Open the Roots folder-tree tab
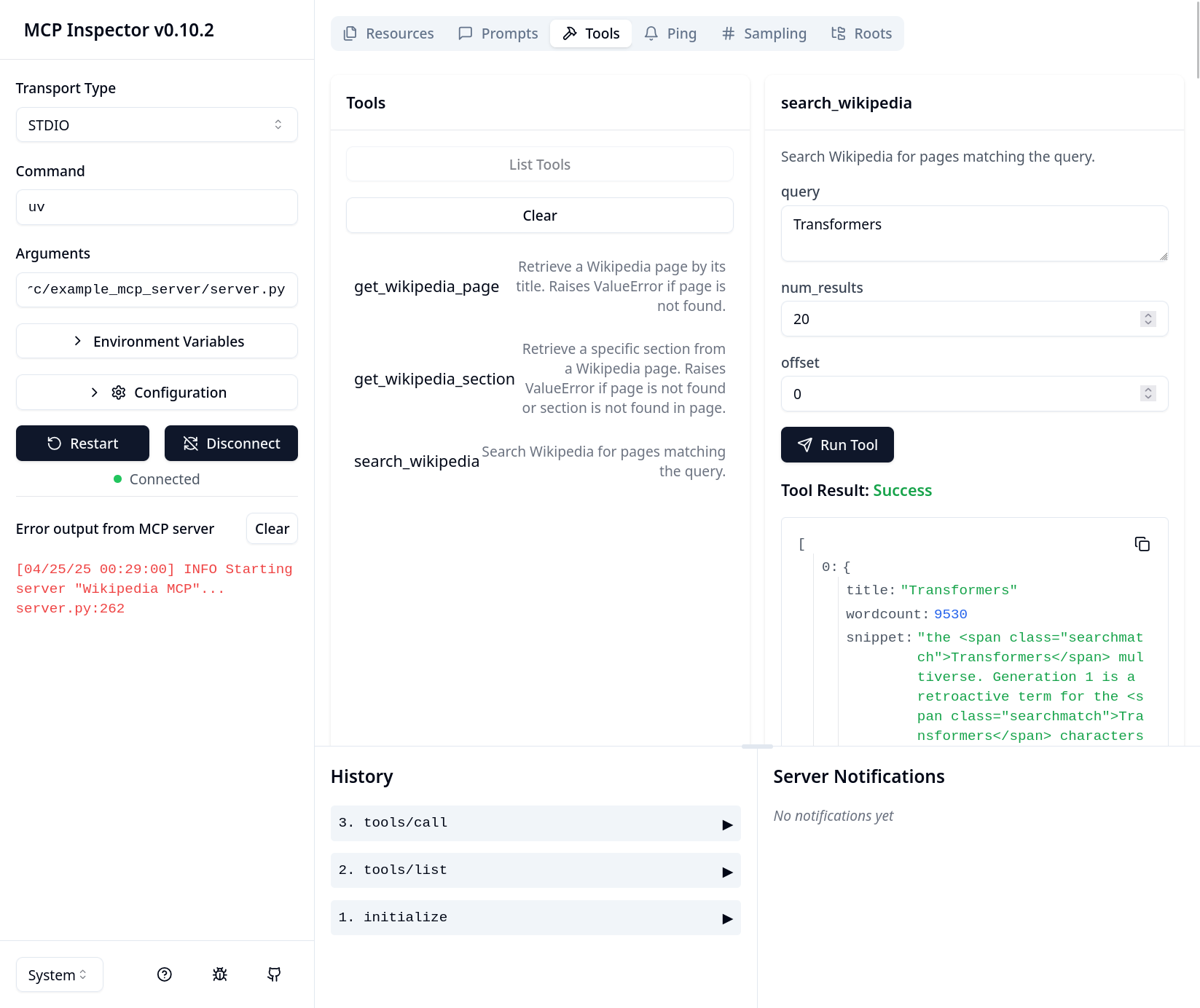 pos(861,34)
